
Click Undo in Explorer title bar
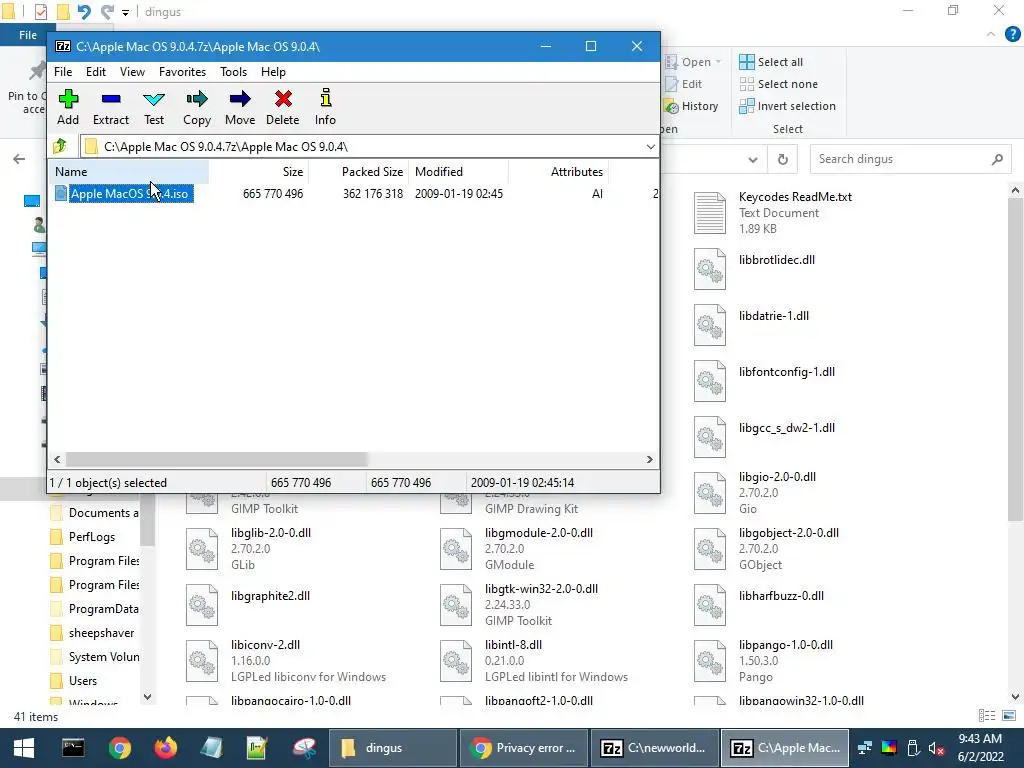click(84, 12)
